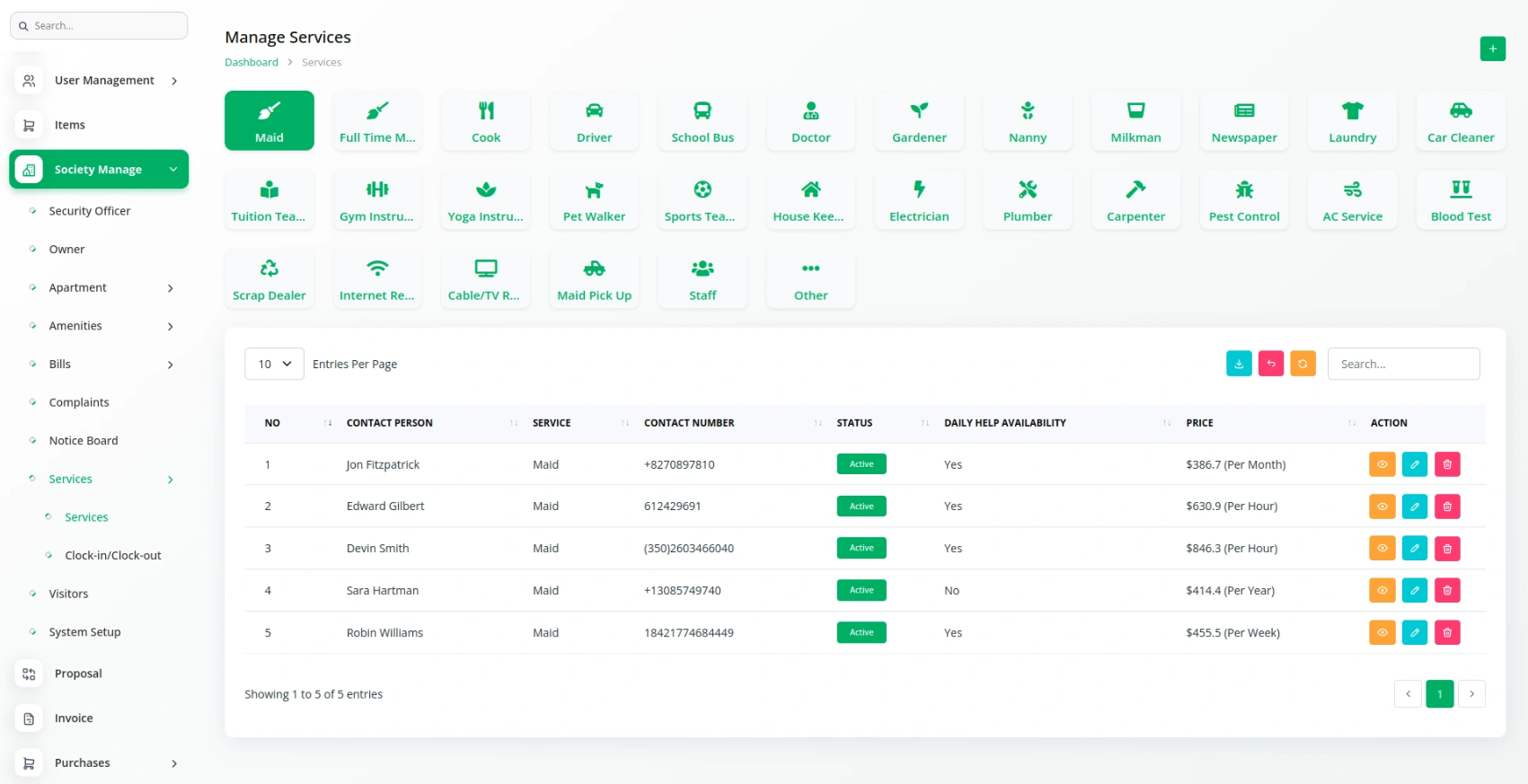Image resolution: width=1528 pixels, height=784 pixels.
Task: View details for Edward Gilbert
Action: [x=1382, y=507]
